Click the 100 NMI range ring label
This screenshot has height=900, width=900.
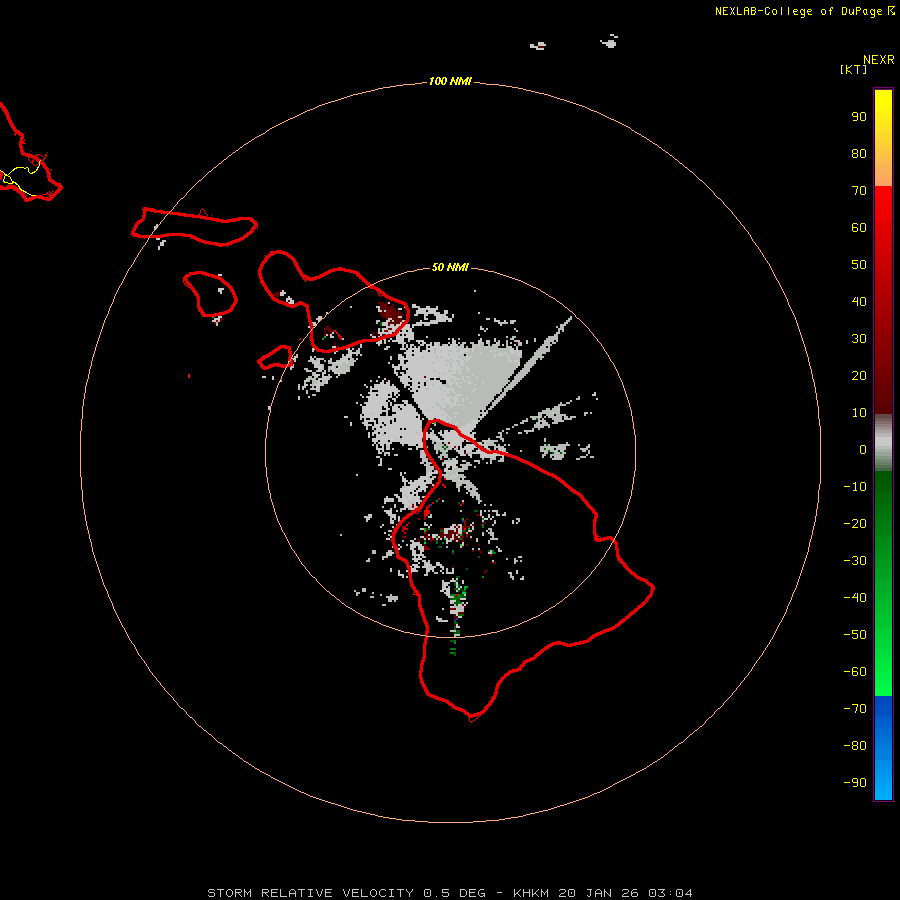[x=450, y=81]
